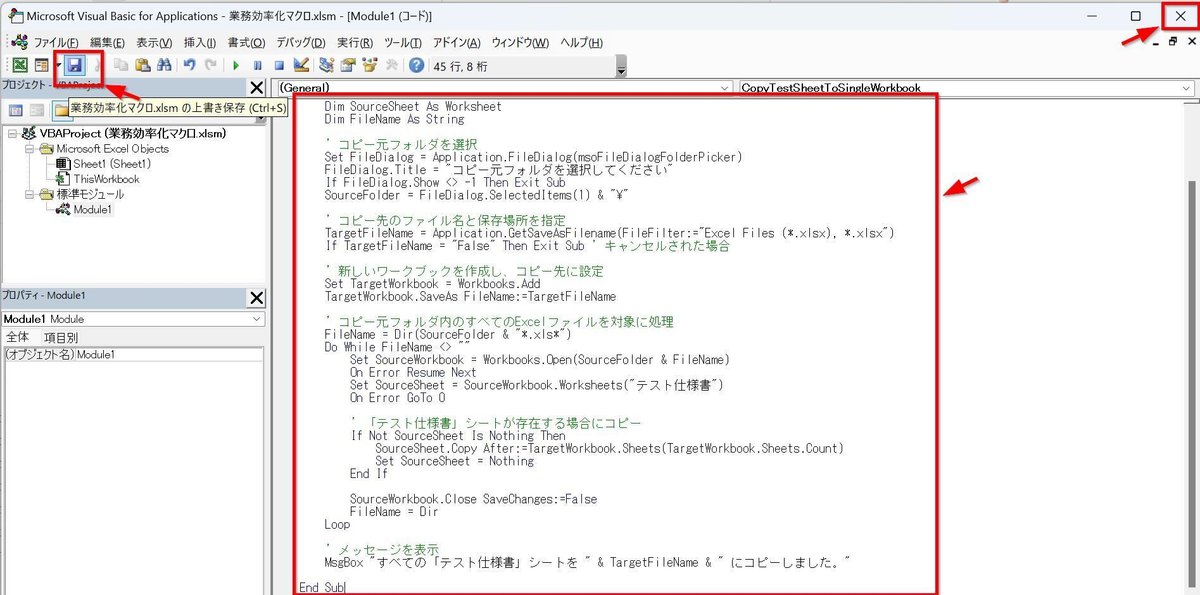1200x595 pixels.
Task: Click the 'On Error Resume Next' line
Action: (413, 372)
